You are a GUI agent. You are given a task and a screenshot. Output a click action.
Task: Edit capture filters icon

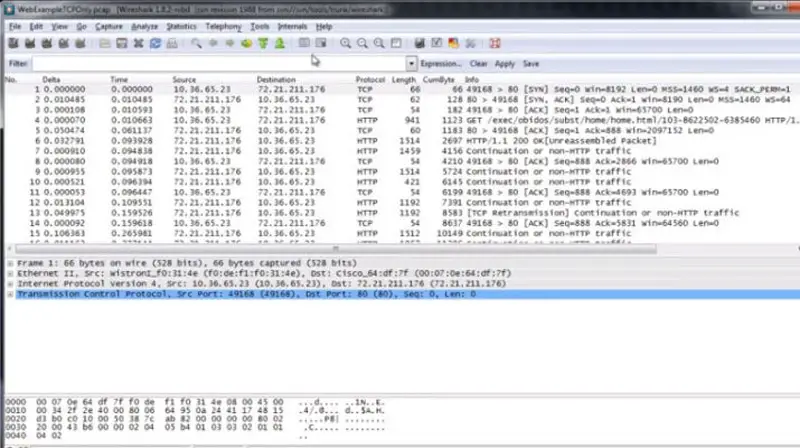(x=419, y=43)
